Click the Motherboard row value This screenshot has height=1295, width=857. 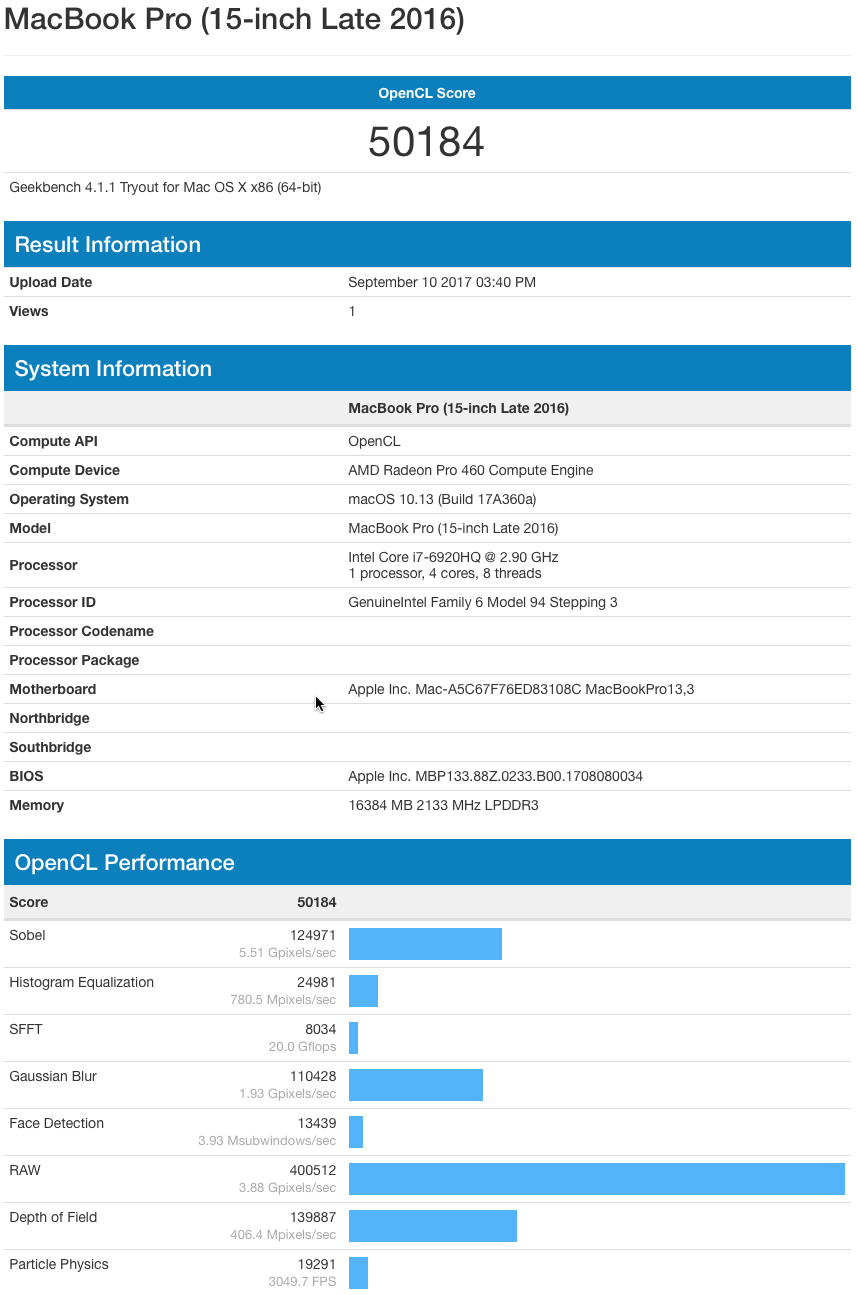[x=521, y=689]
